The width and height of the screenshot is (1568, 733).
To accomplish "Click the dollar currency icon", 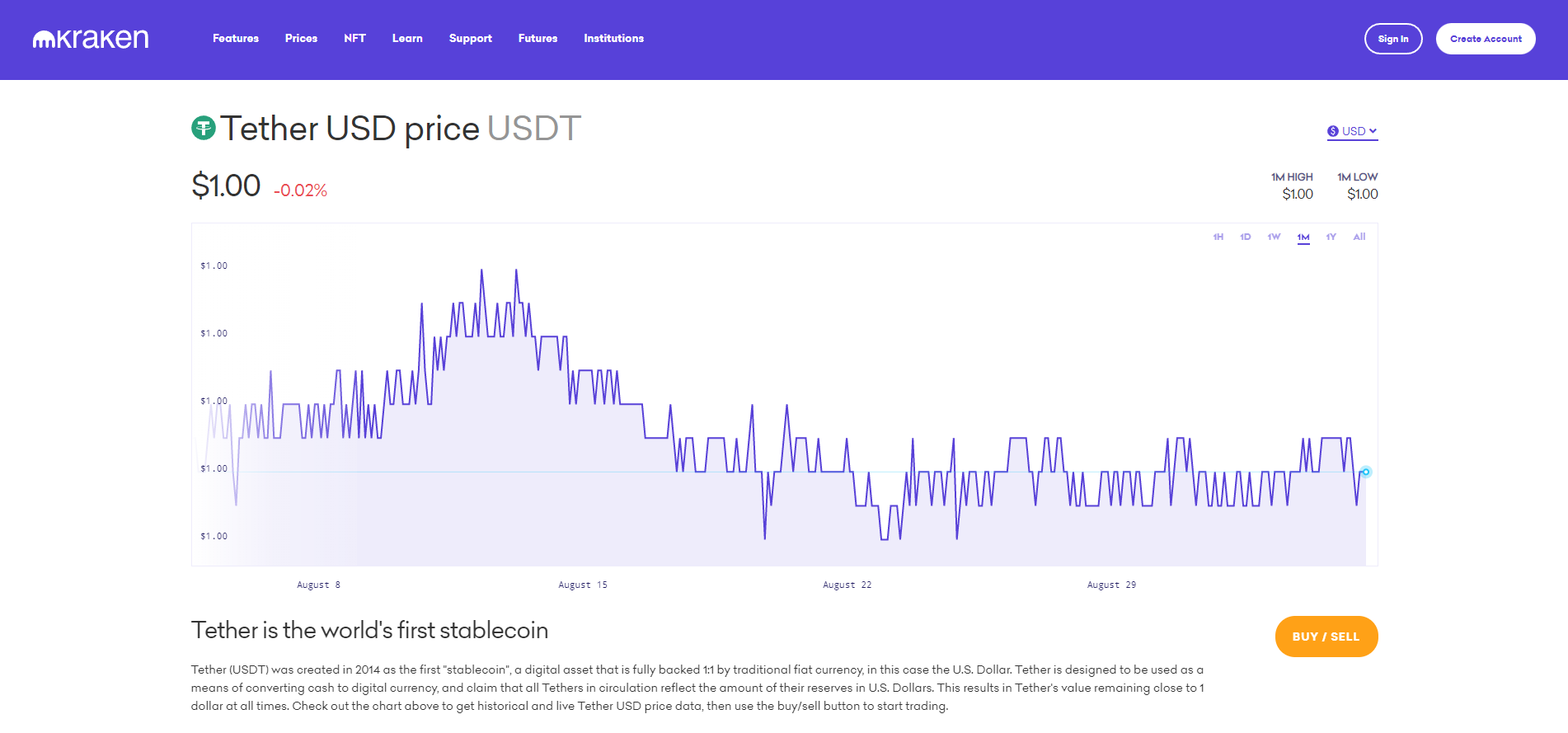I will pyautogui.click(x=1332, y=131).
